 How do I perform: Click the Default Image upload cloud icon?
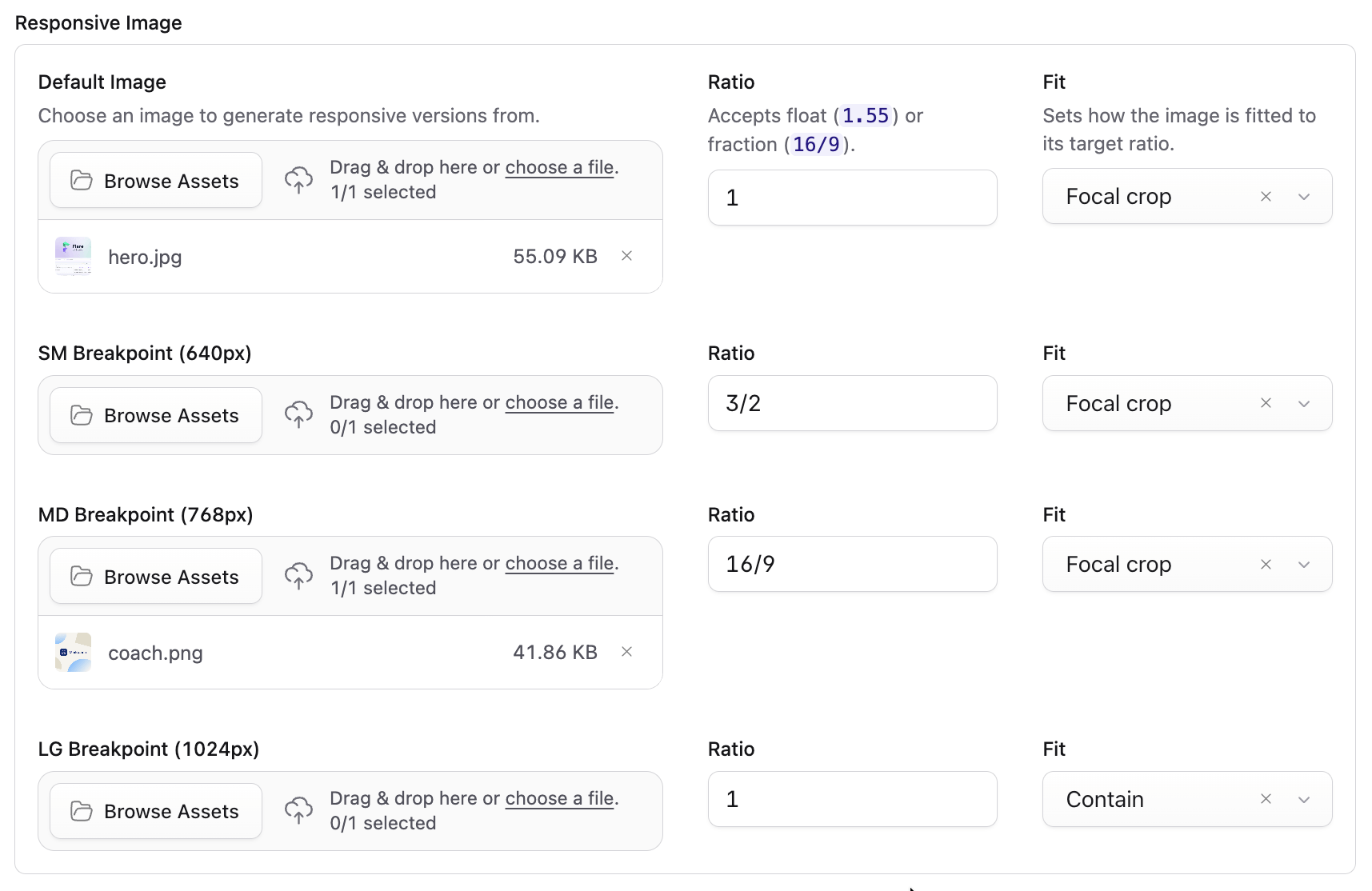click(299, 180)
